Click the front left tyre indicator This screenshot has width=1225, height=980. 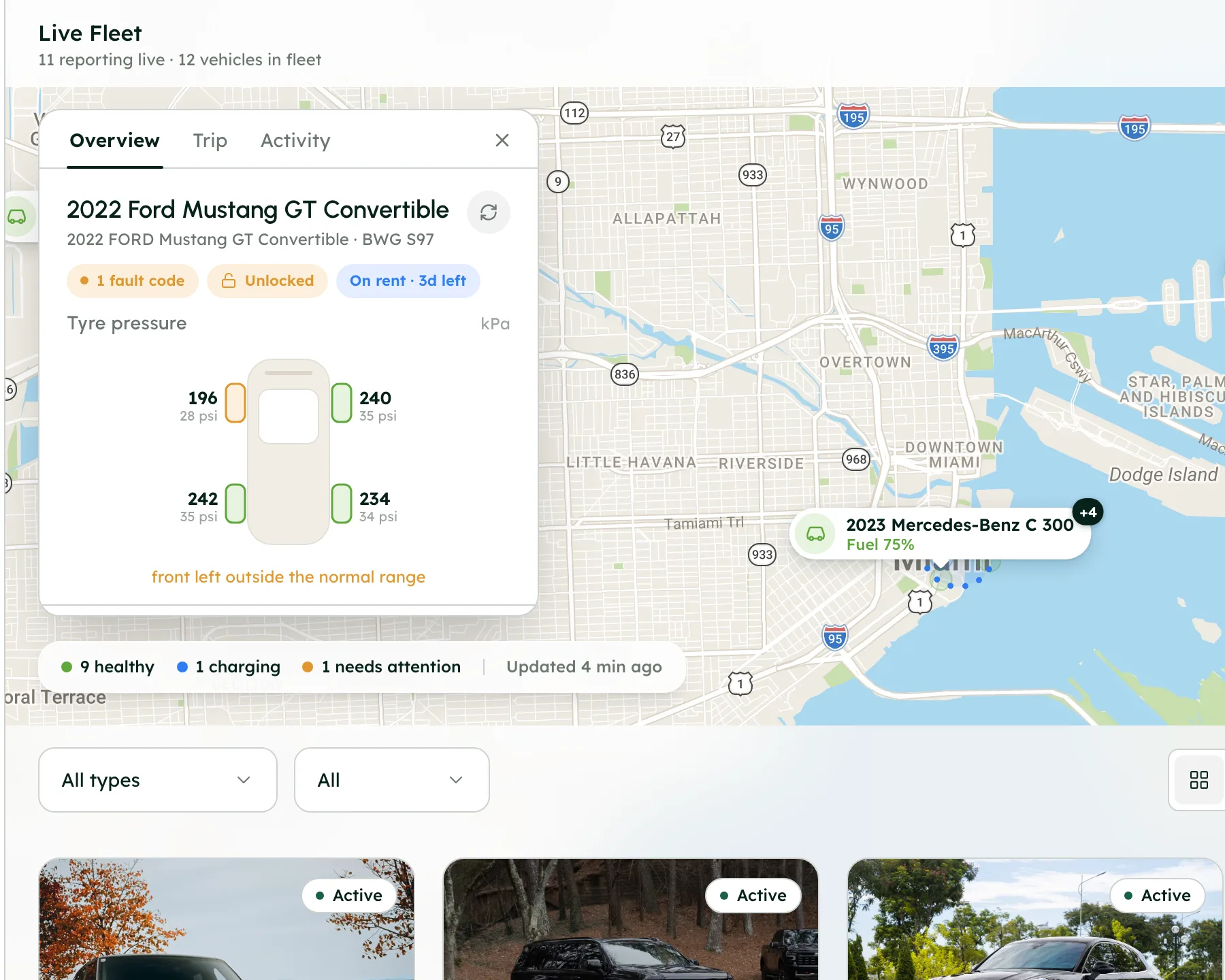click(235, 403)
